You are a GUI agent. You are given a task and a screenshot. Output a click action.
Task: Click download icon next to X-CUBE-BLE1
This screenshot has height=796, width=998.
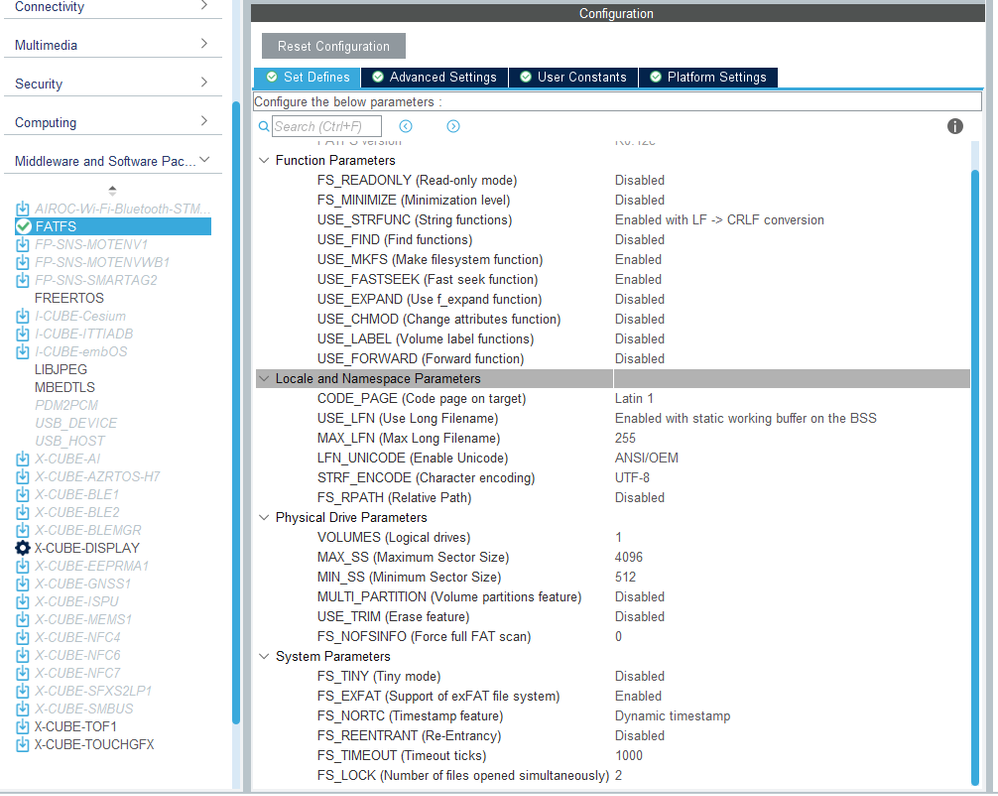coord(22,494)
